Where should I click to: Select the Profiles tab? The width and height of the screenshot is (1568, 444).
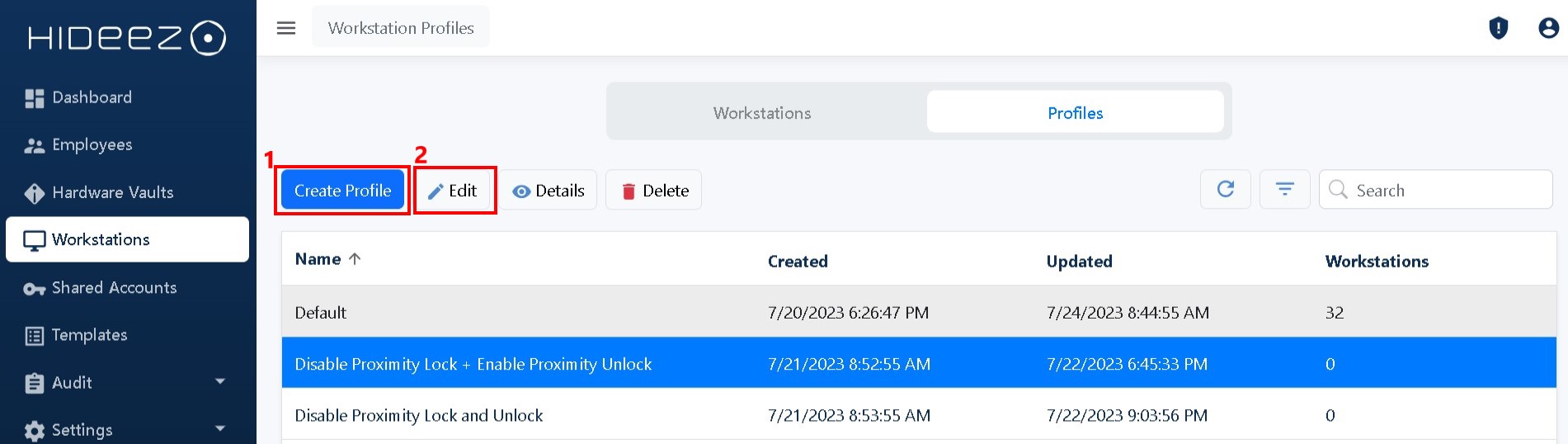tap(1075, 113)
